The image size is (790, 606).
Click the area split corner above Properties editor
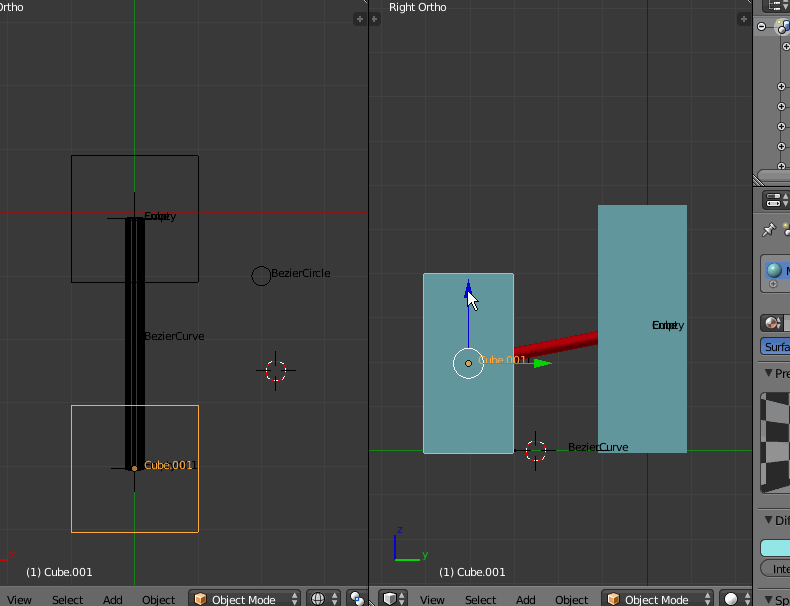[x=758, y=180]
